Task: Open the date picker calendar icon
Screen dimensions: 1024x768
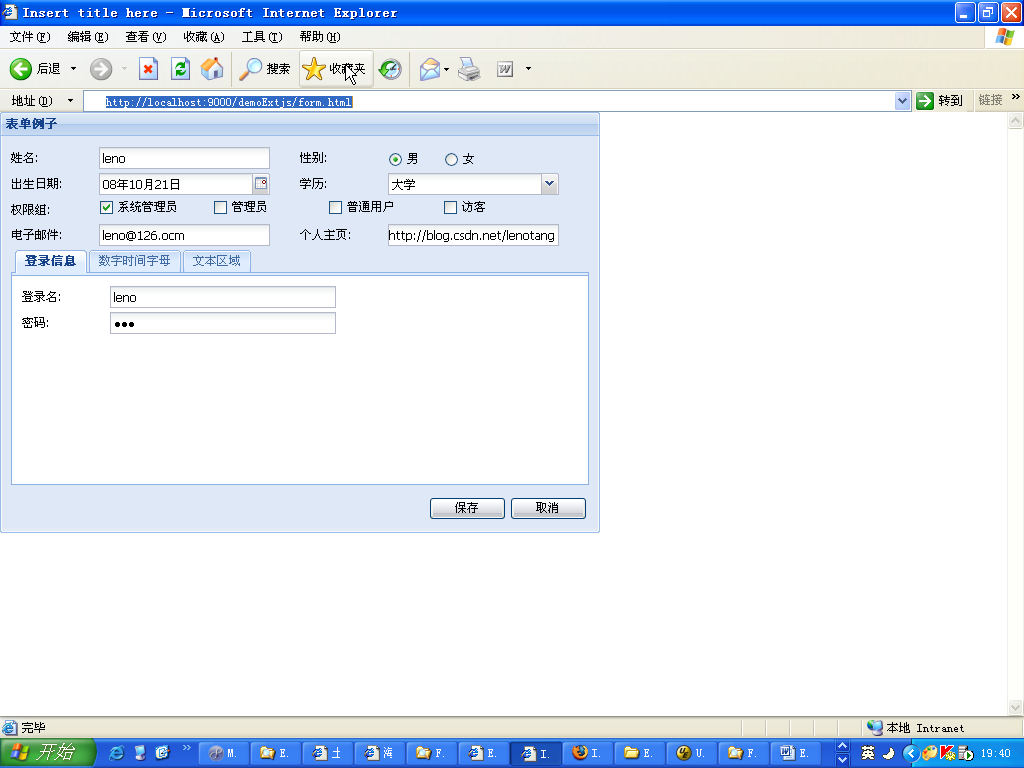Action: [261, 184]
